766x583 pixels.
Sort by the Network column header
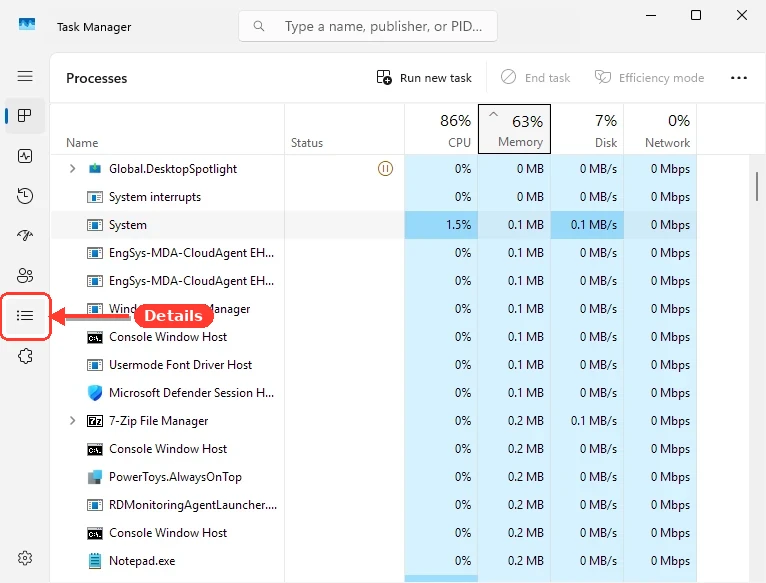coord(660,129)
